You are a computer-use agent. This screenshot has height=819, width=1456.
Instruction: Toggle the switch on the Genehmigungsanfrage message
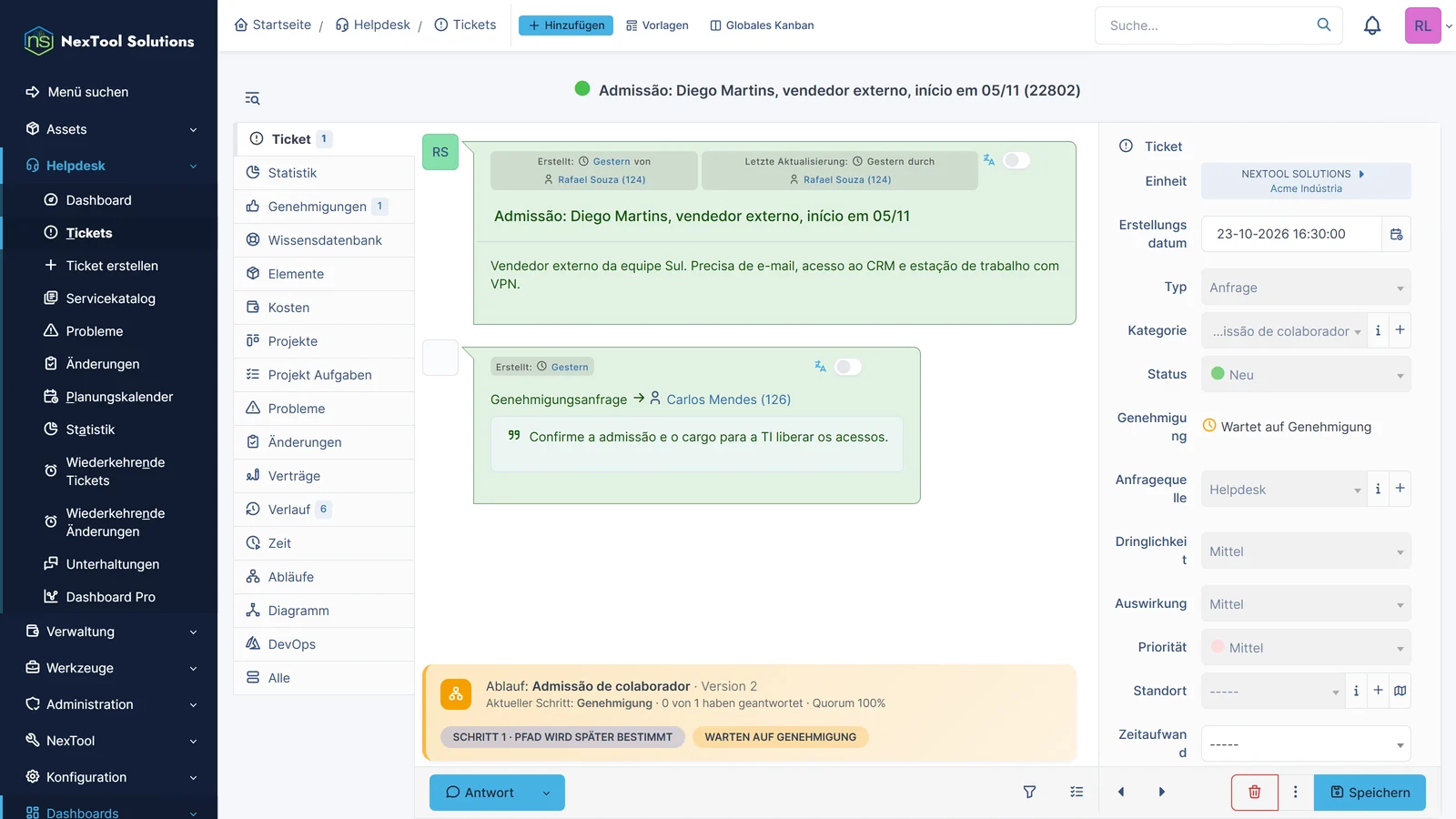click(848, 367)
